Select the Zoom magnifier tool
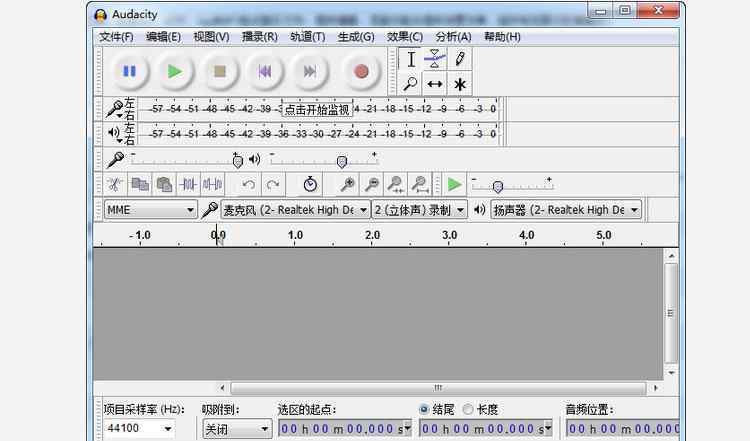This screenshot has height=441, width=750. point(411,84)
